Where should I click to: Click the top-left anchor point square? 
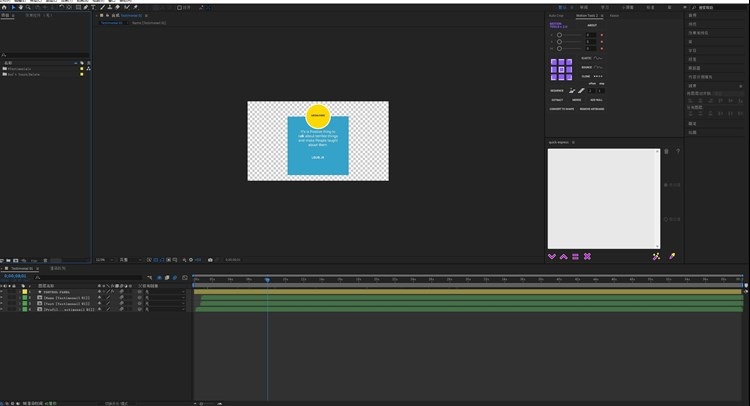(x=554, y=62)
